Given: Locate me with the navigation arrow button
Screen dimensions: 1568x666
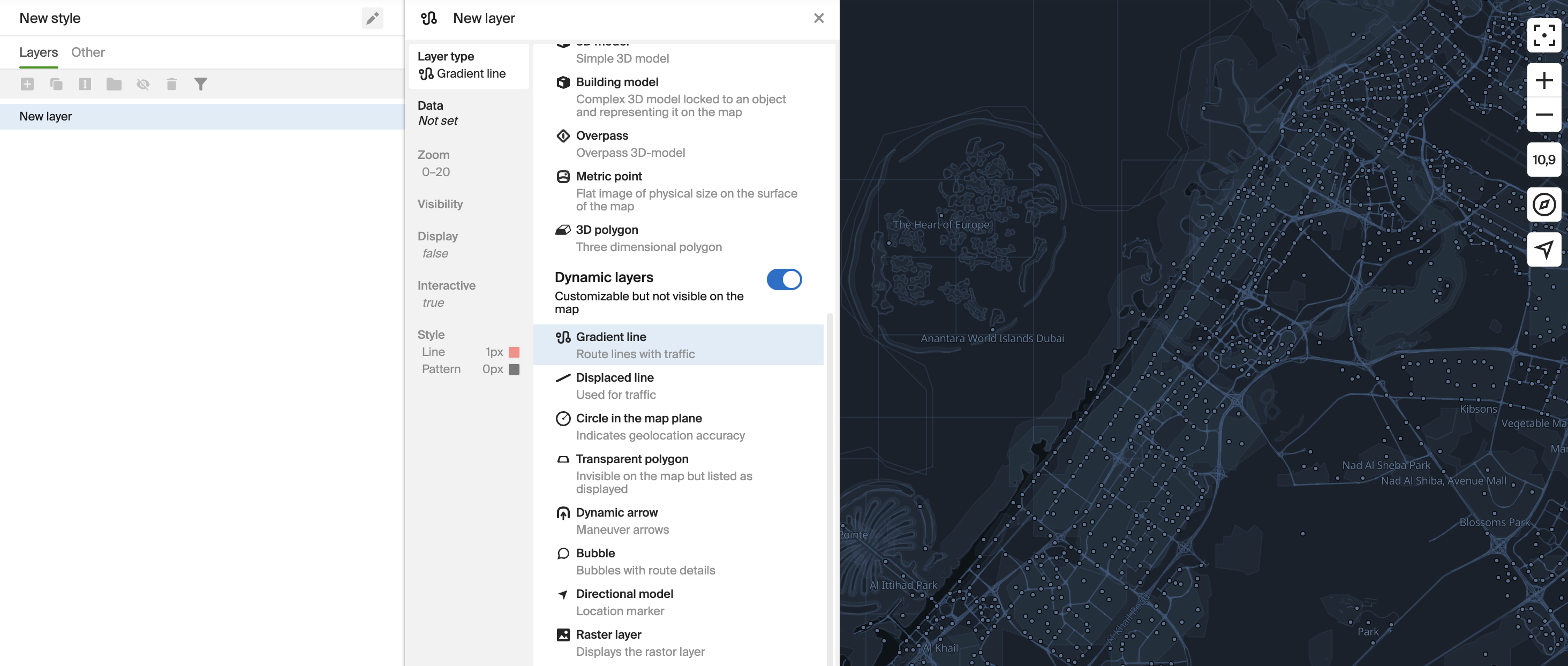Looking at the screenshot, I should tap(1544, 249).
